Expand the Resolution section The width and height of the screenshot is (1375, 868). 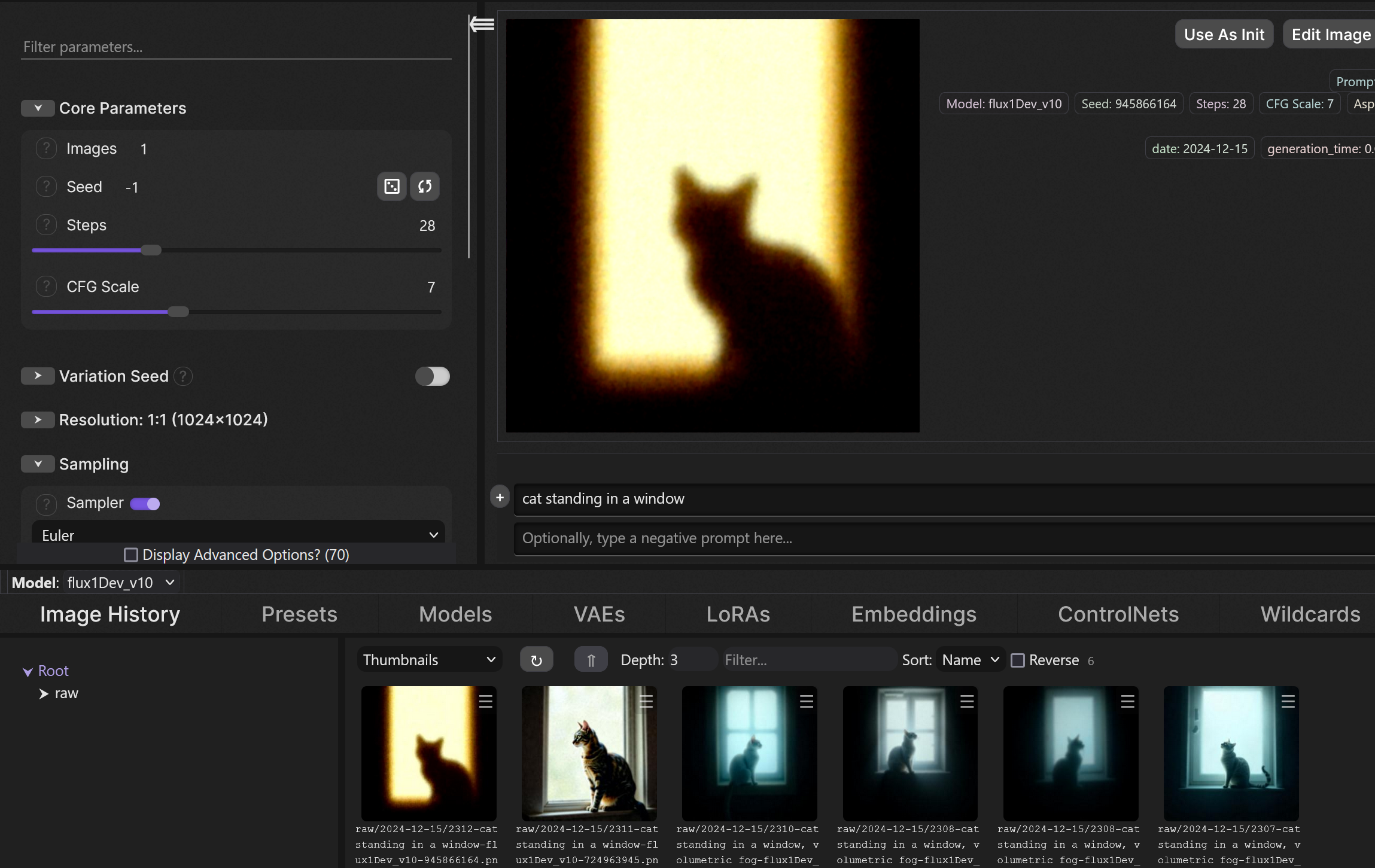(x=38, y=420)
